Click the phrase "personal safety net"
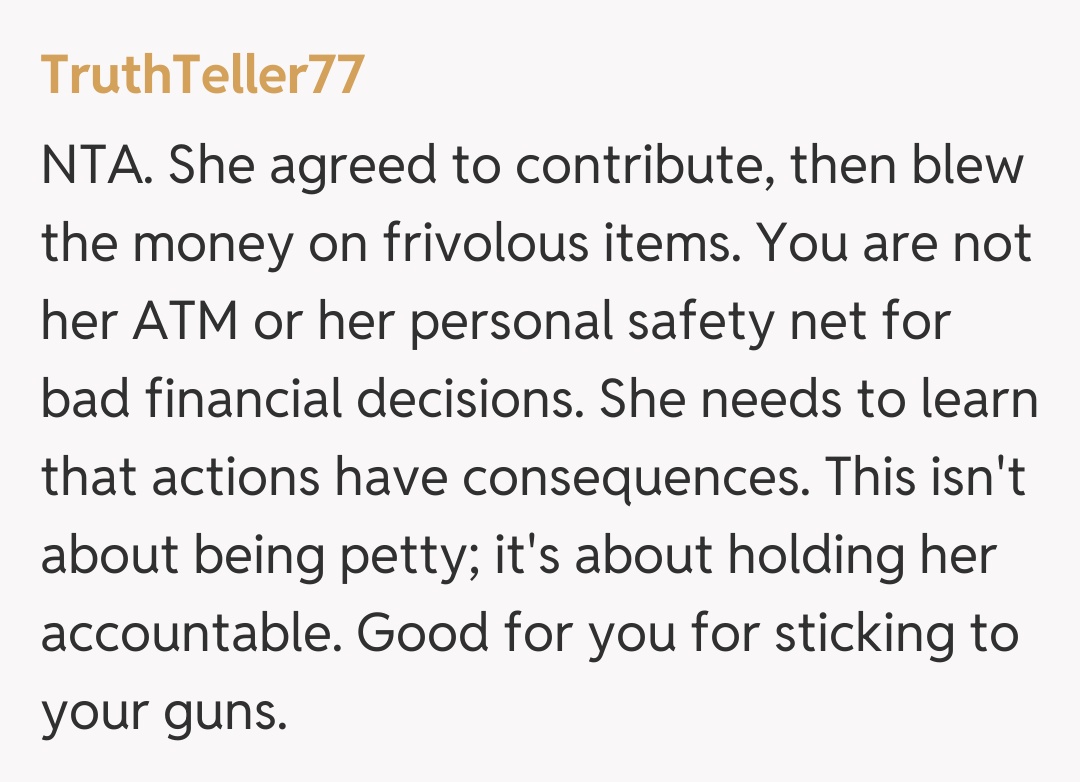1080x782 pixels. click(631, 322)
